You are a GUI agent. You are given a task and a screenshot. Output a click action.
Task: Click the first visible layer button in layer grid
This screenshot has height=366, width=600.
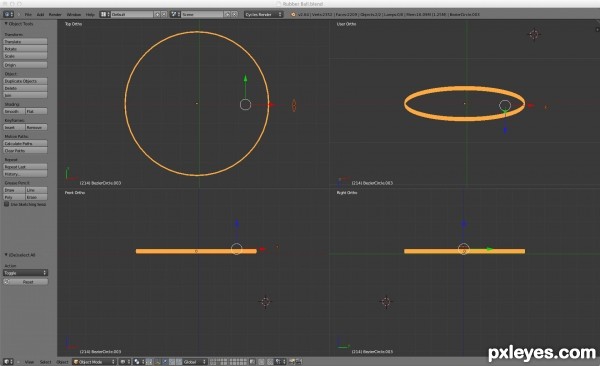click(213, 360)
